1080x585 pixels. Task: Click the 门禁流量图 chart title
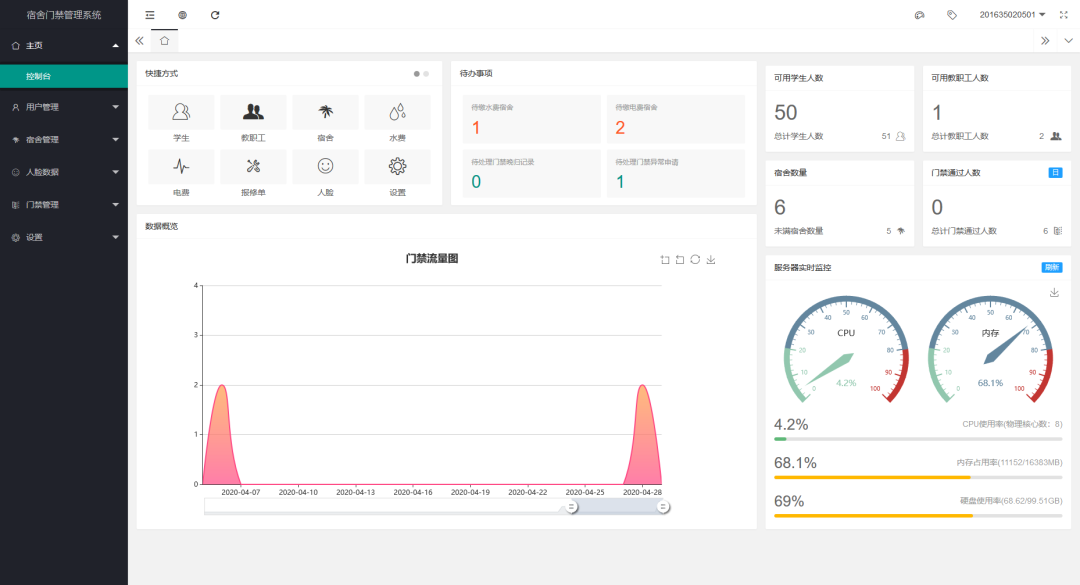[x=432, y=258]
